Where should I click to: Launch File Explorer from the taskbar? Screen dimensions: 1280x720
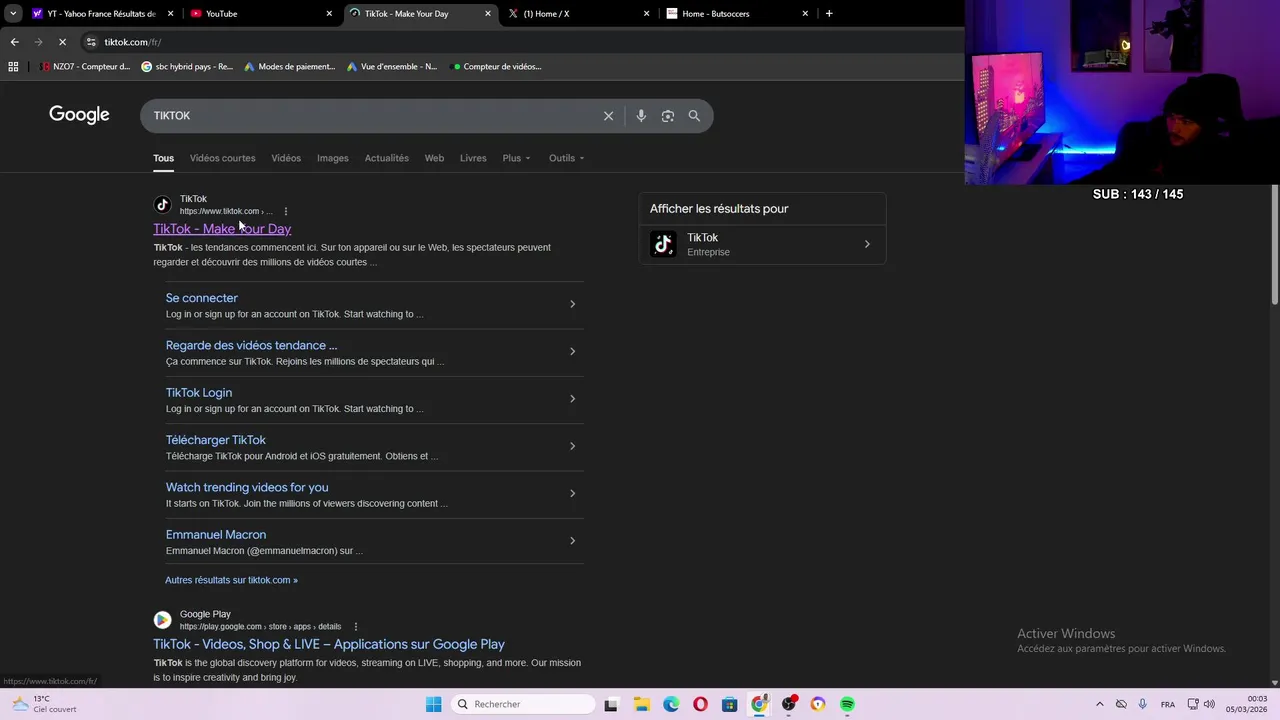(x=641, y=704)
